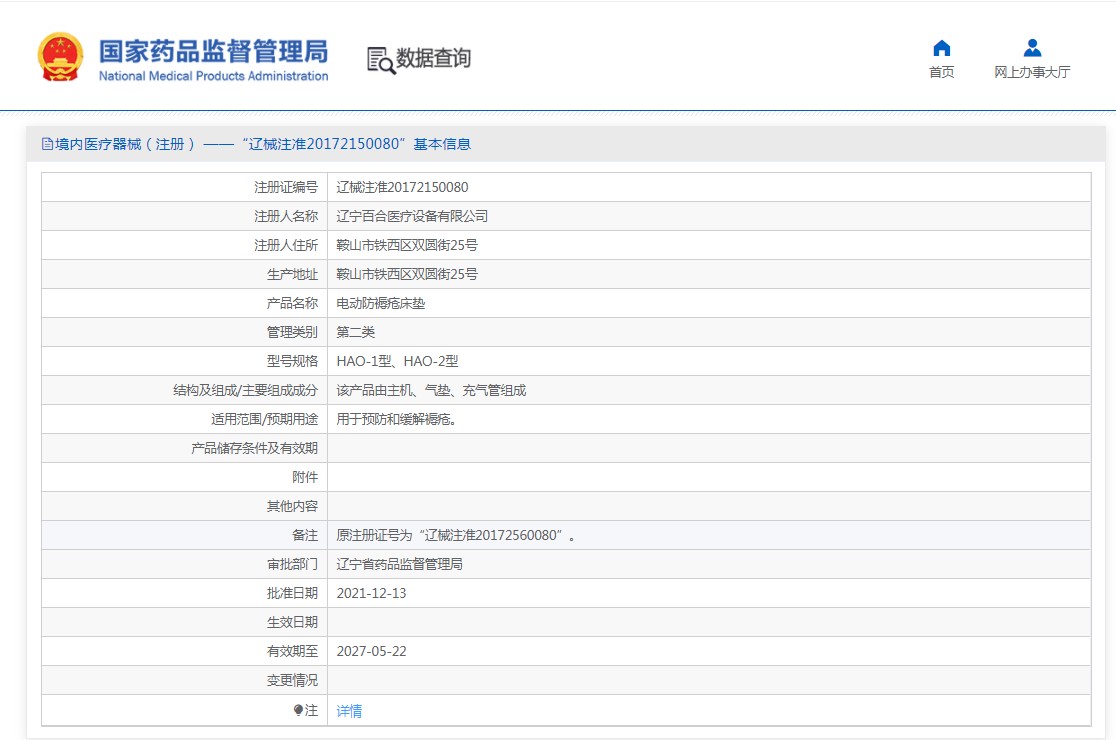Click the 生产地址 row label
The height and width of the screenshot is (740, 1116).
click(x=293, y=275)
